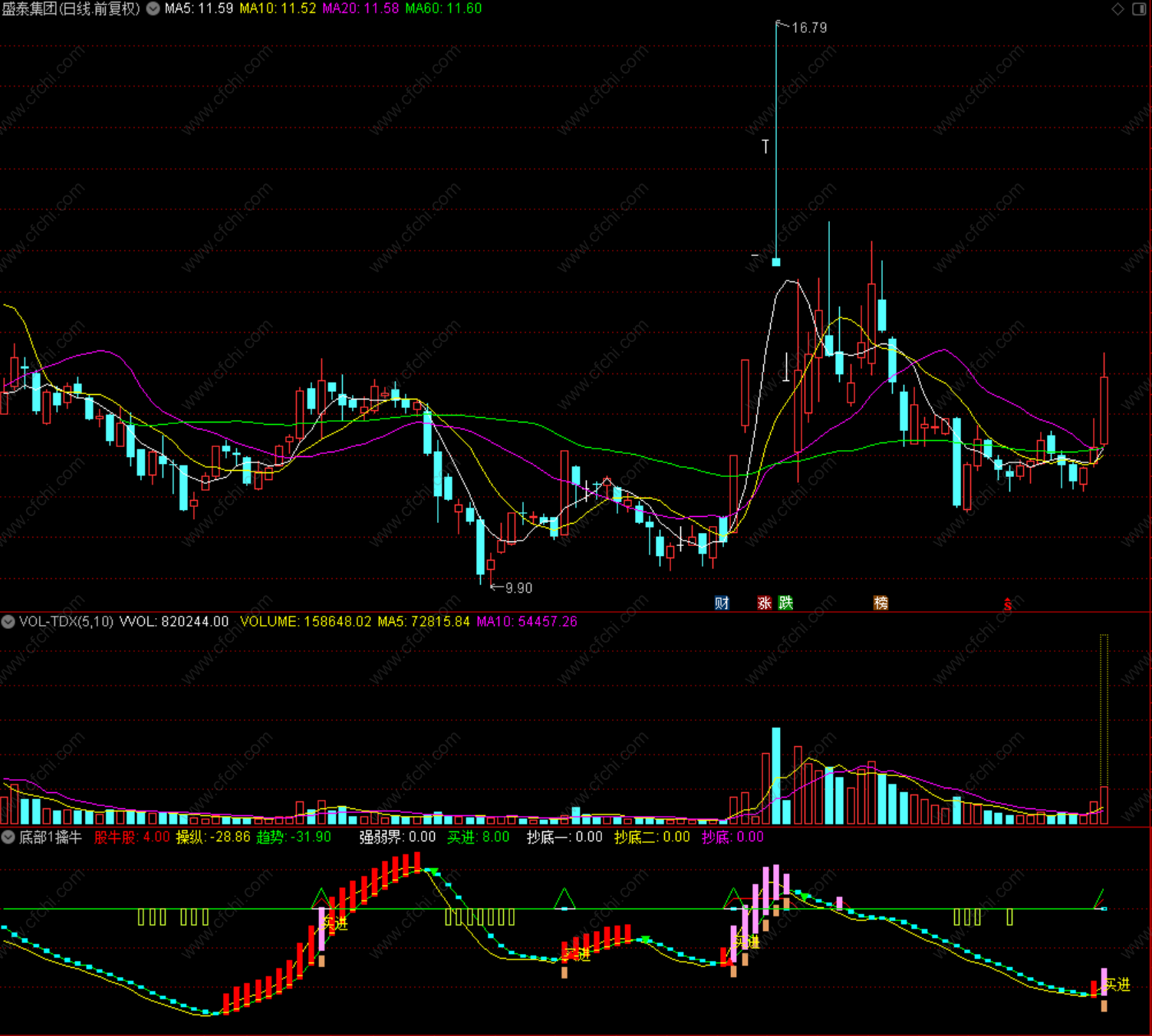Click the 操纵: -28.86 value

click(213, 837)
